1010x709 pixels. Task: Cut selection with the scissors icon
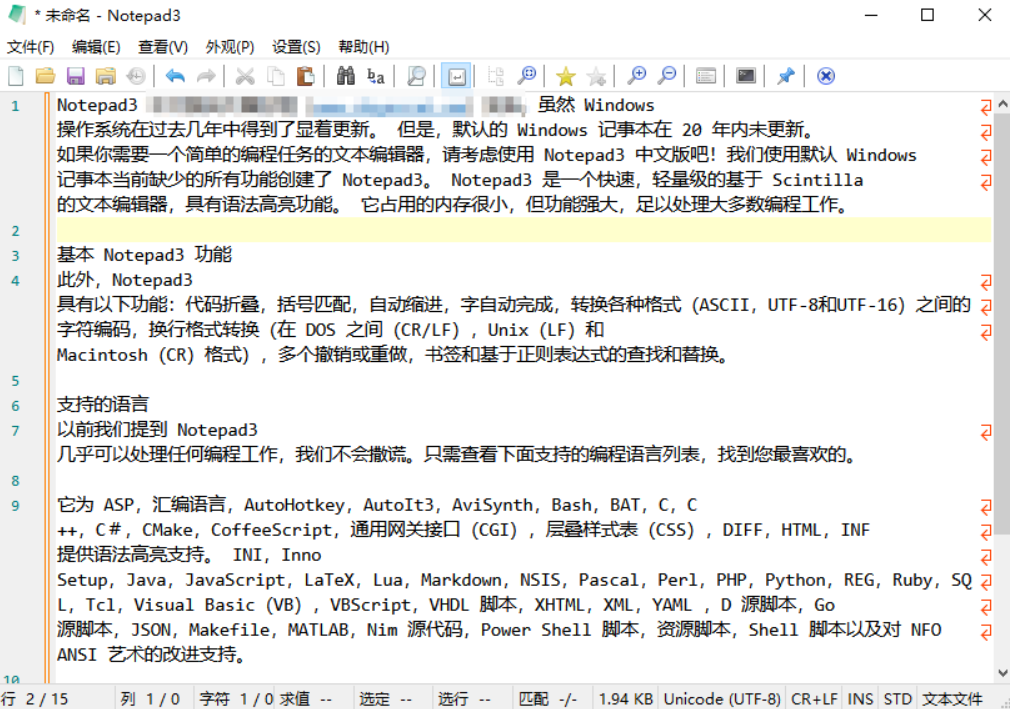245,76
